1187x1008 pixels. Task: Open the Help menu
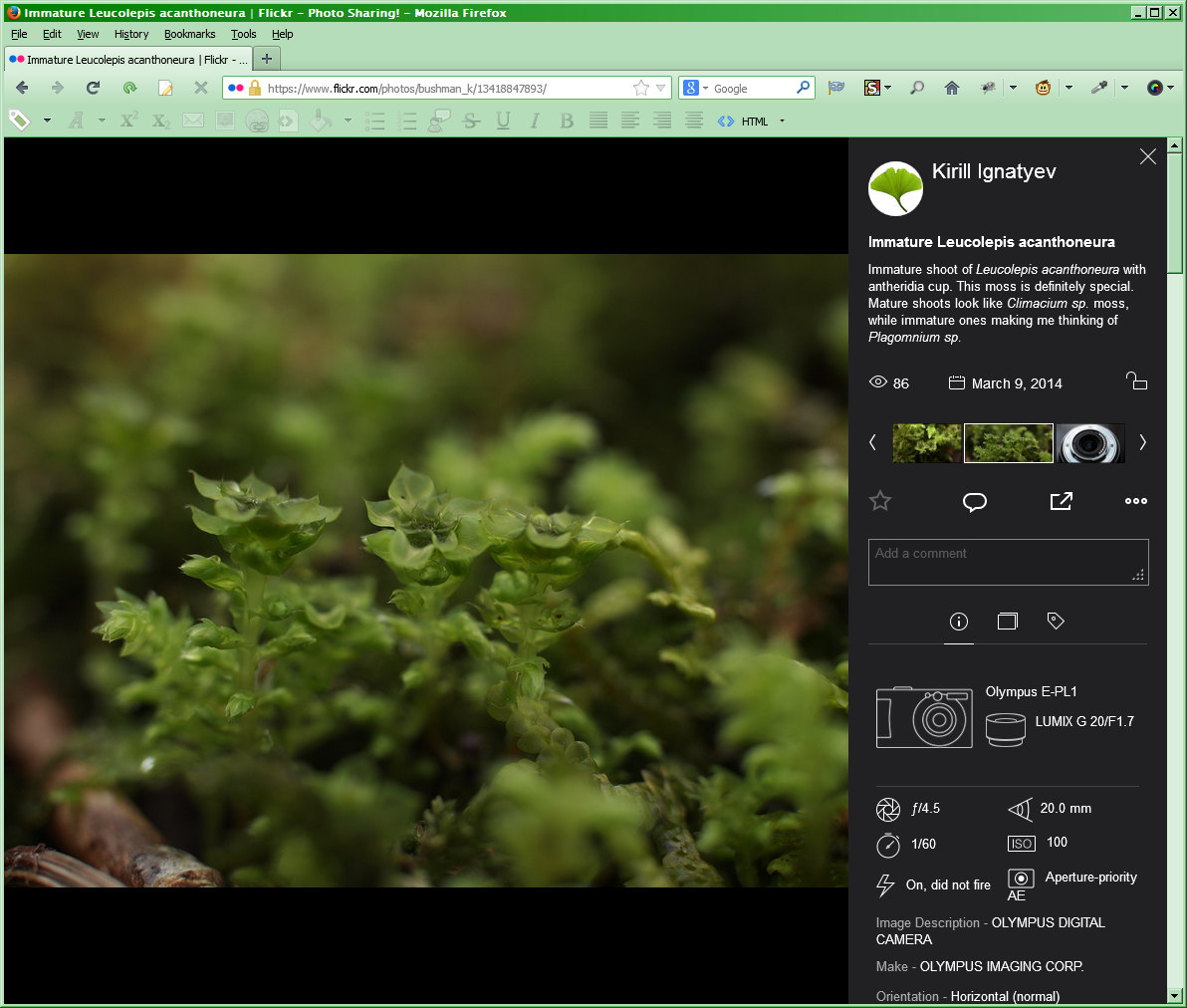[x=282, y=34]
